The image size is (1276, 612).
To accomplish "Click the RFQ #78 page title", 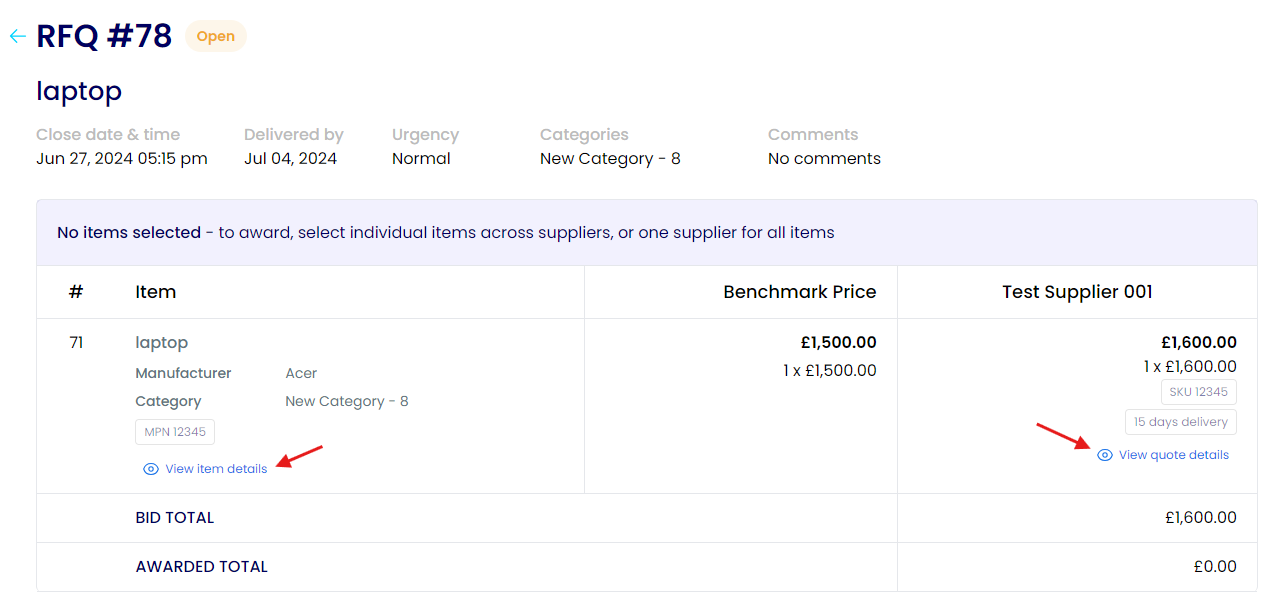I will [x=104, y=36].
